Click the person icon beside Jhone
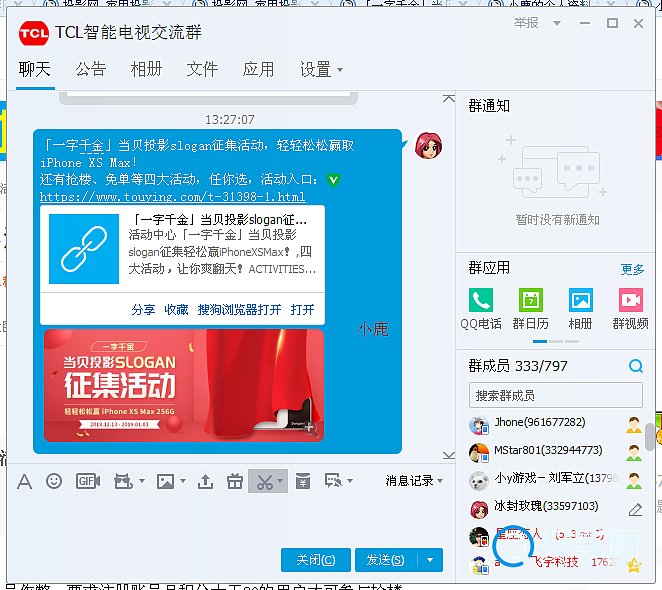 (x=634, y=425)
